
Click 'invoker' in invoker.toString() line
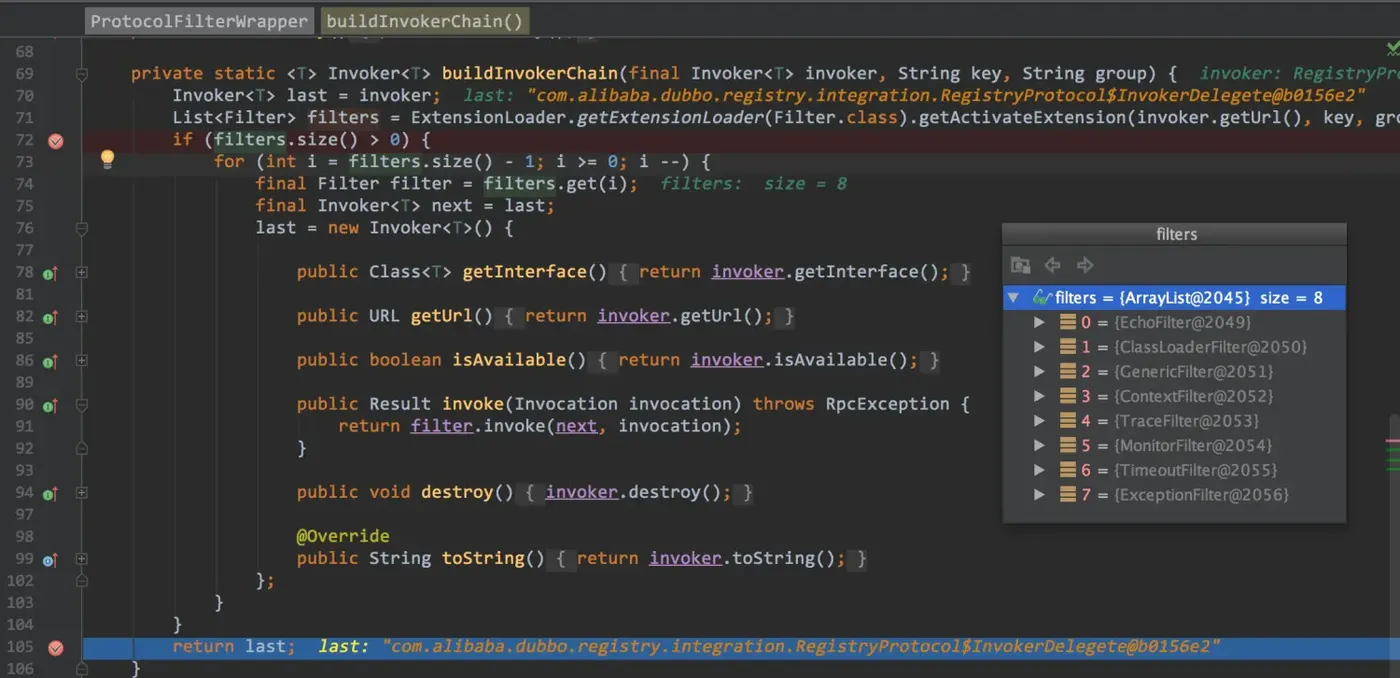685,558
